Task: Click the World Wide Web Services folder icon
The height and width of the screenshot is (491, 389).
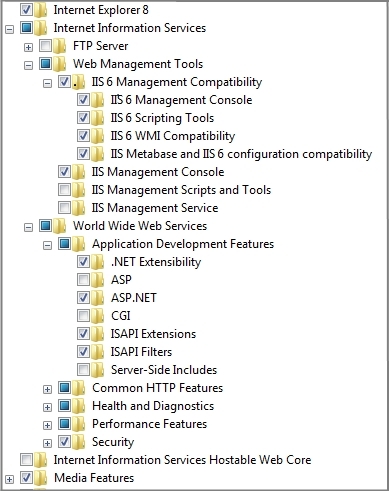Action: click(x=60, y=226)
